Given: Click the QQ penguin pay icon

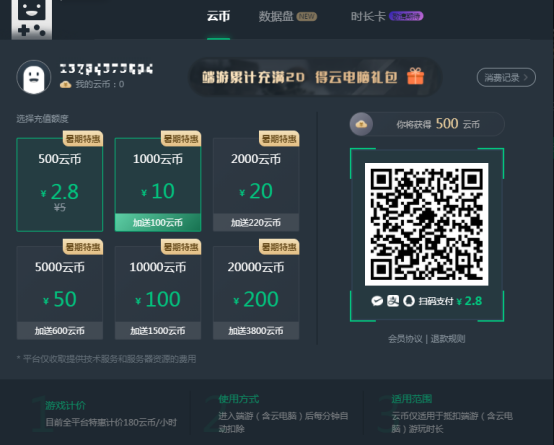Looking at the screenshot, I should point(409,301).
